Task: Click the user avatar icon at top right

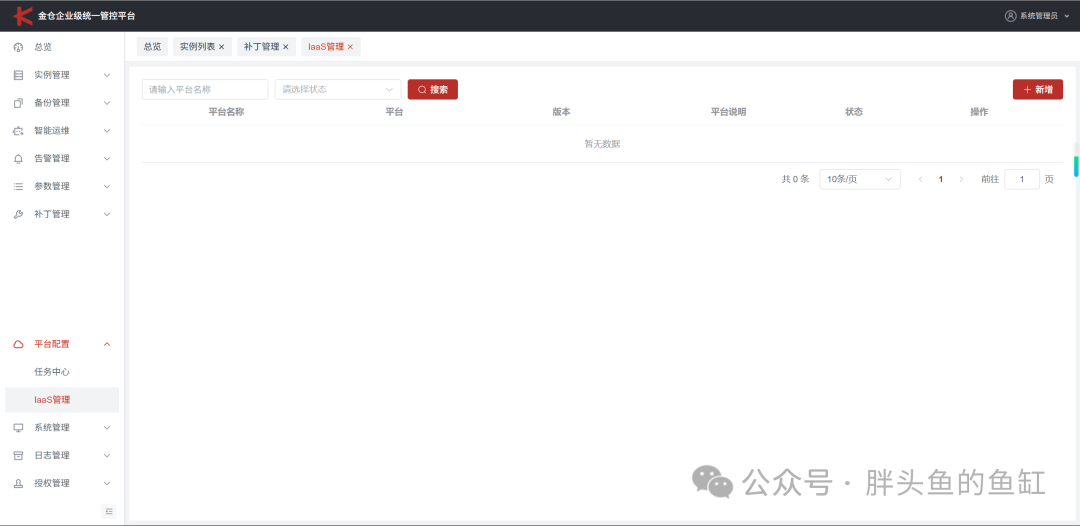Action: pos(1010,16)
